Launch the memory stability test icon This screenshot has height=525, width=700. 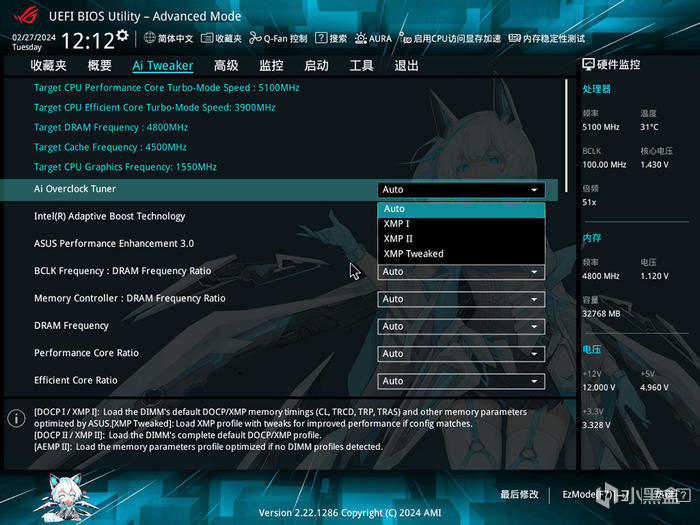[x=514, y=38]
